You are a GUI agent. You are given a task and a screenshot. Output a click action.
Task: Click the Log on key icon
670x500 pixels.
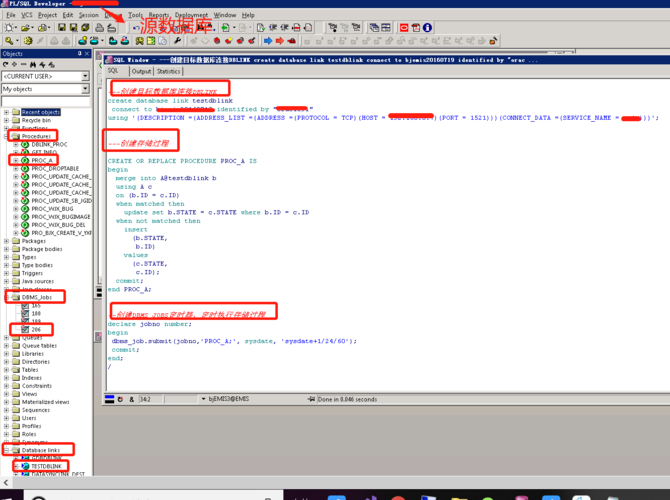(x=9, y=41)
